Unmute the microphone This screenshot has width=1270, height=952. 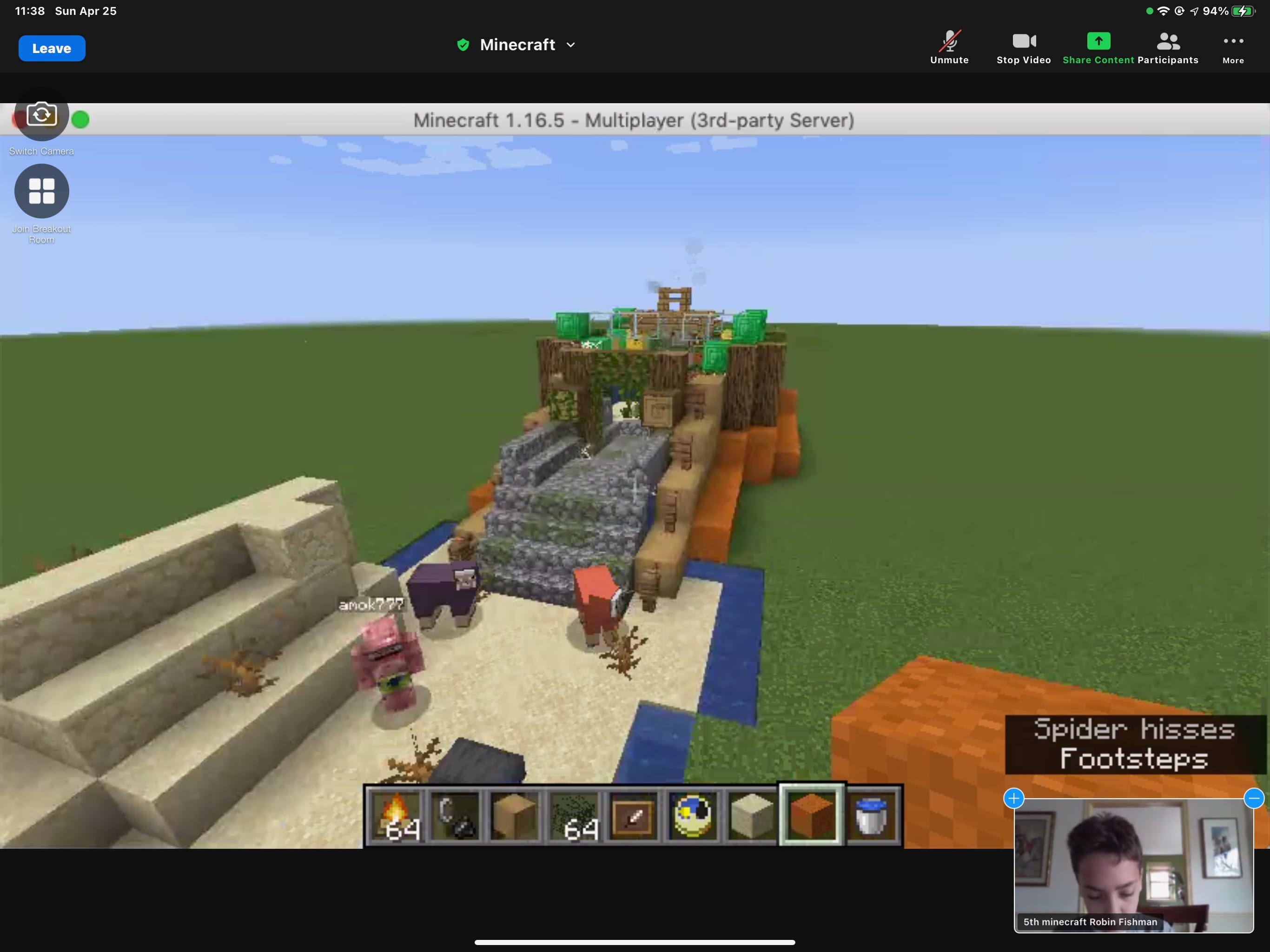click(949, 48)
